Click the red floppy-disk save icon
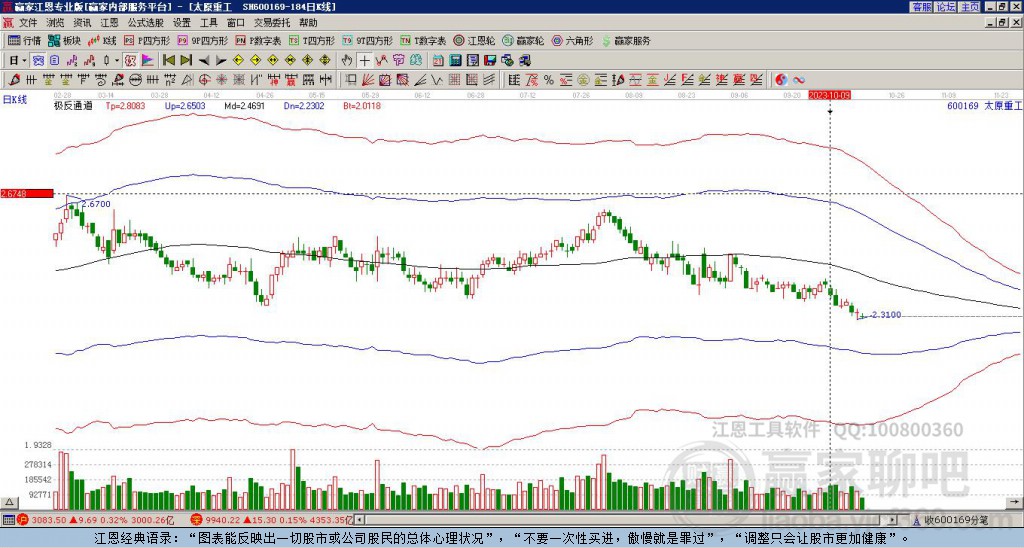Screen dimensions: 1024x548 point(490,61)
